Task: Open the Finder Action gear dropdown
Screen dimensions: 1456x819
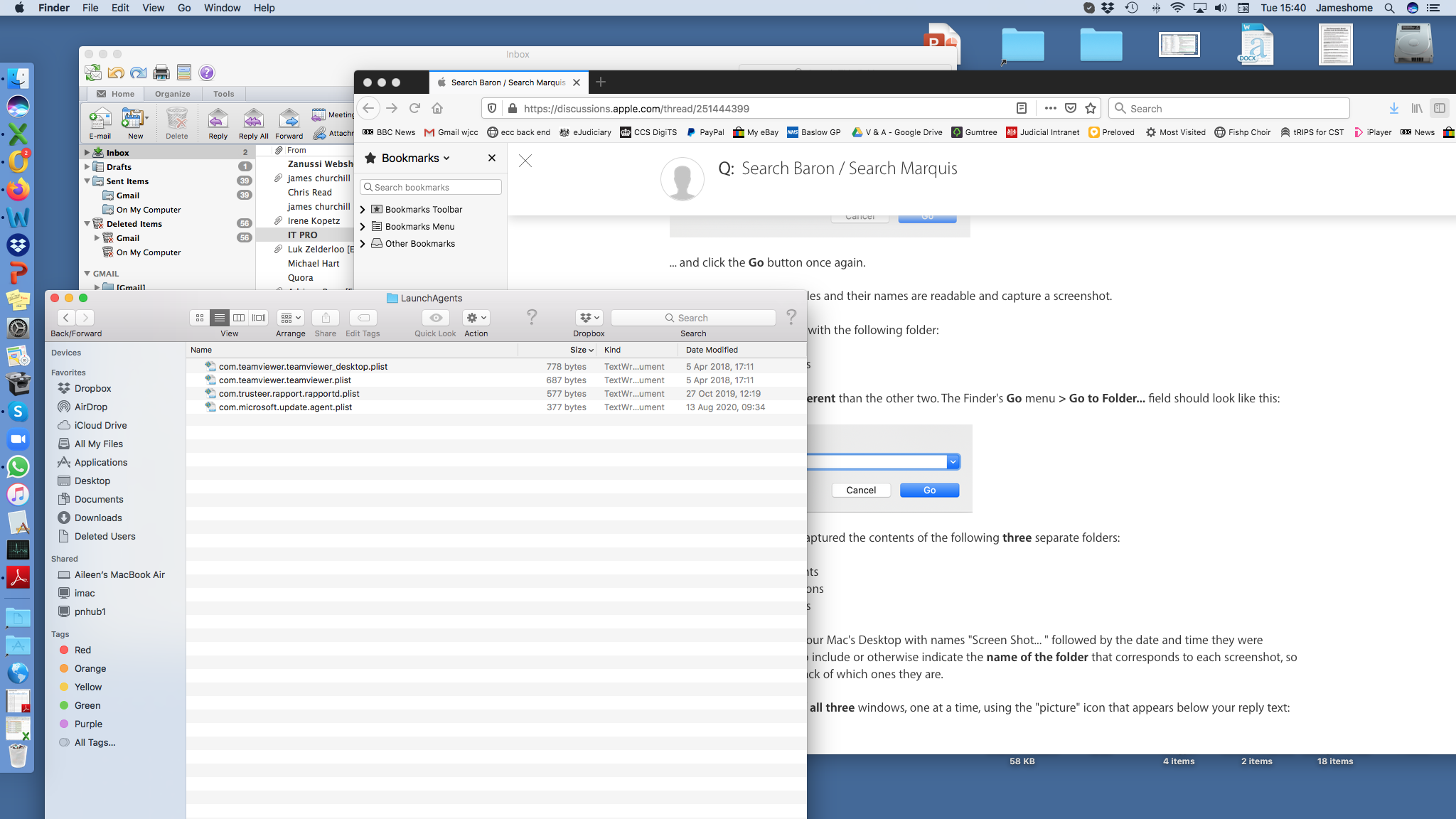Action: [x=476, y=318]
